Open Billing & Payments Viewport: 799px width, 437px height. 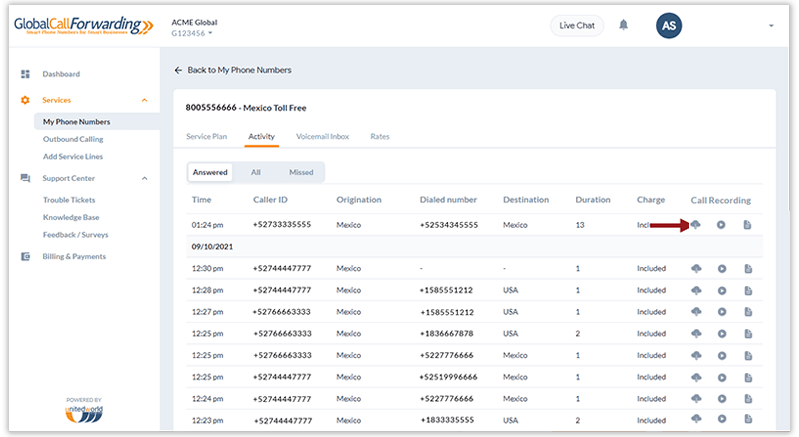74,256
